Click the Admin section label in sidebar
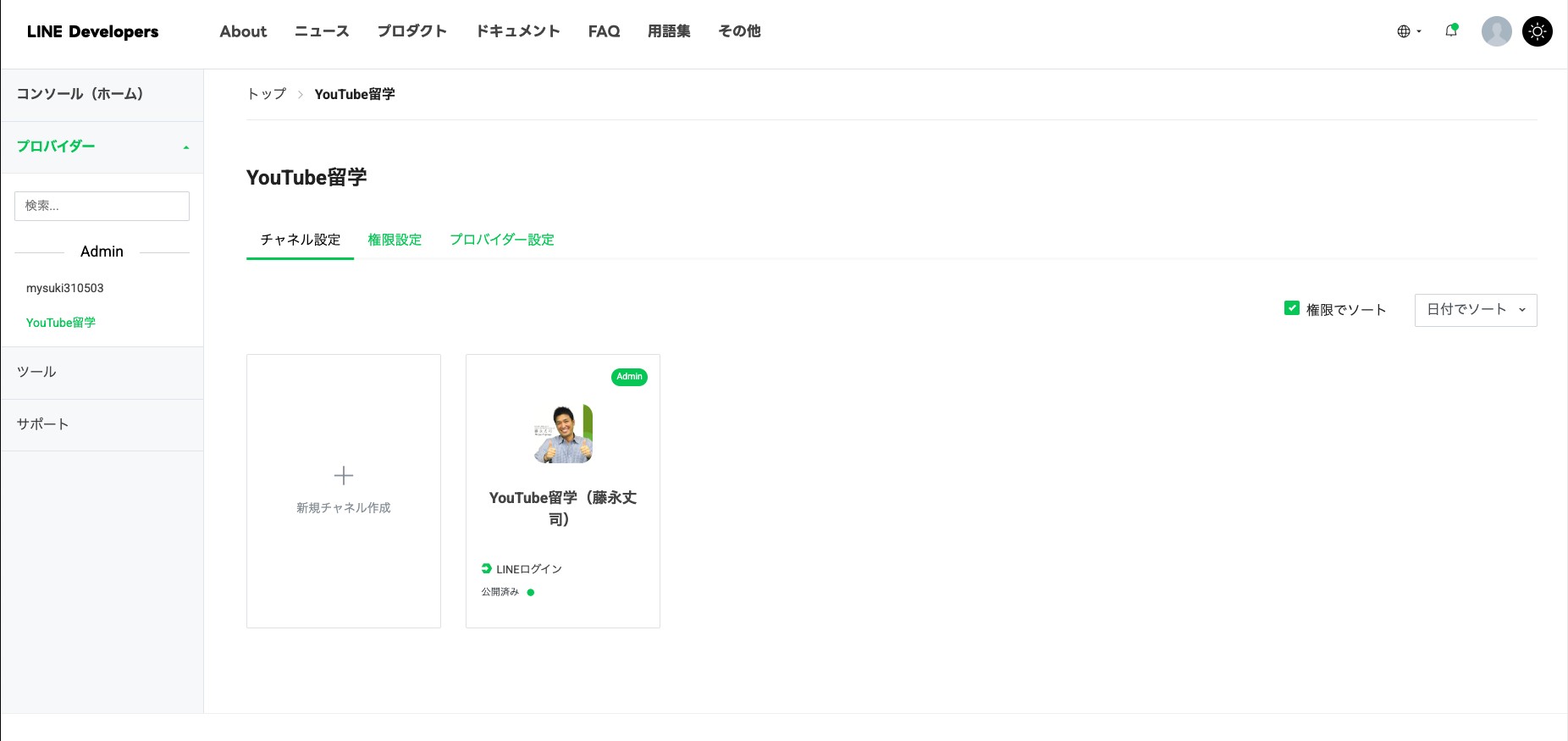 pos(102,252)
